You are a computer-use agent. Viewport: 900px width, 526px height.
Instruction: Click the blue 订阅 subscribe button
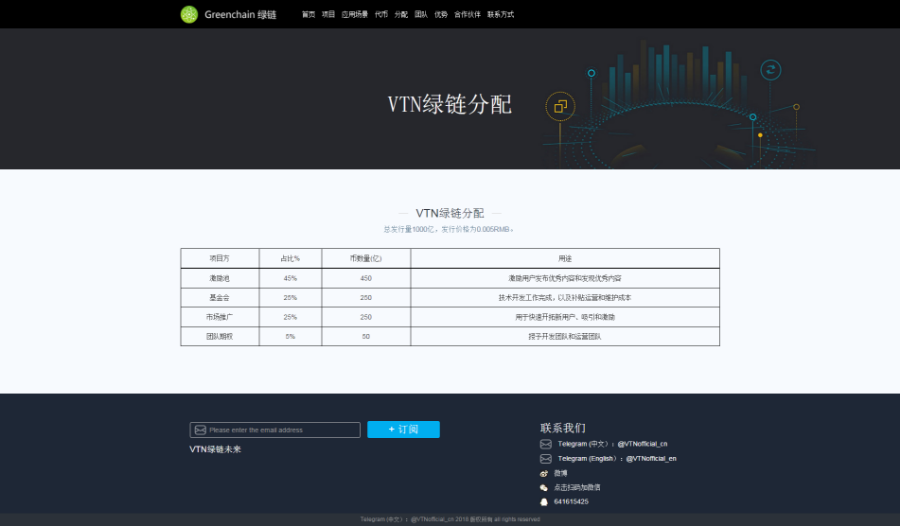pyautogui.click(x=404, y=430)
